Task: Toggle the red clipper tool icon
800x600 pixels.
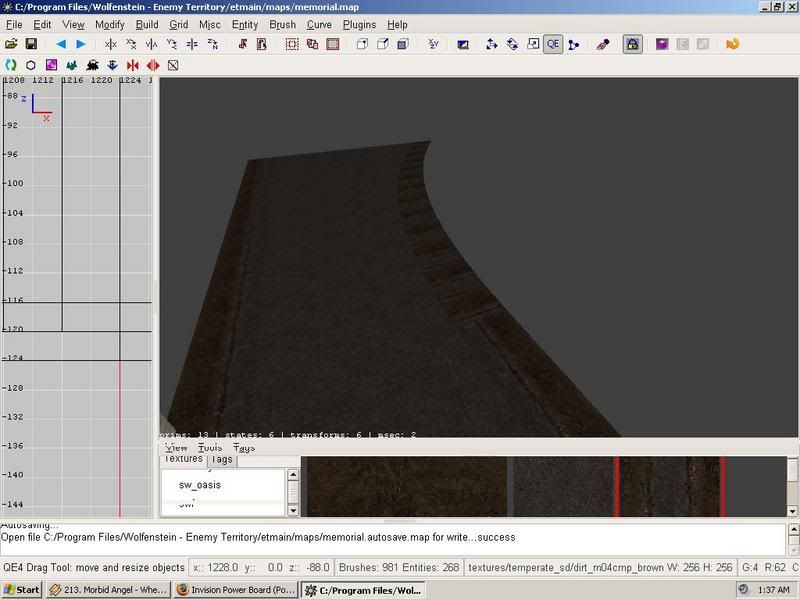Action: click(602, 44)
